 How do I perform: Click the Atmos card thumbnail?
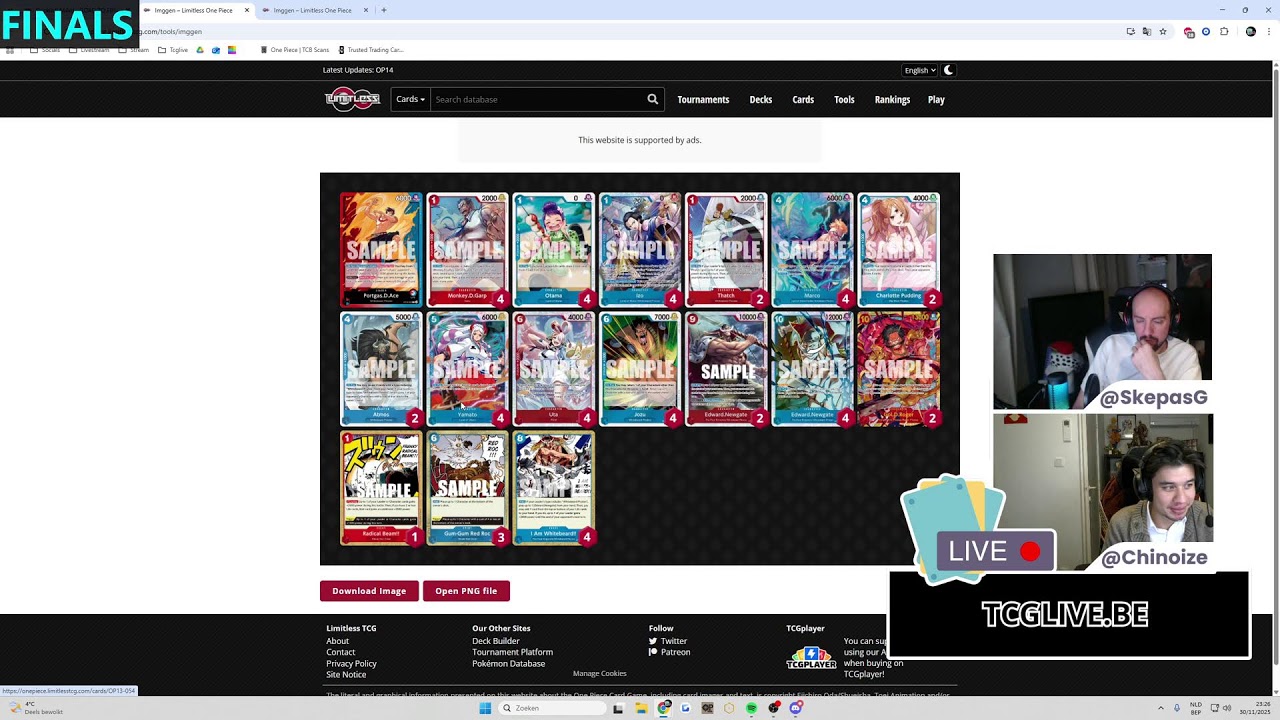(x=381, y=368)
